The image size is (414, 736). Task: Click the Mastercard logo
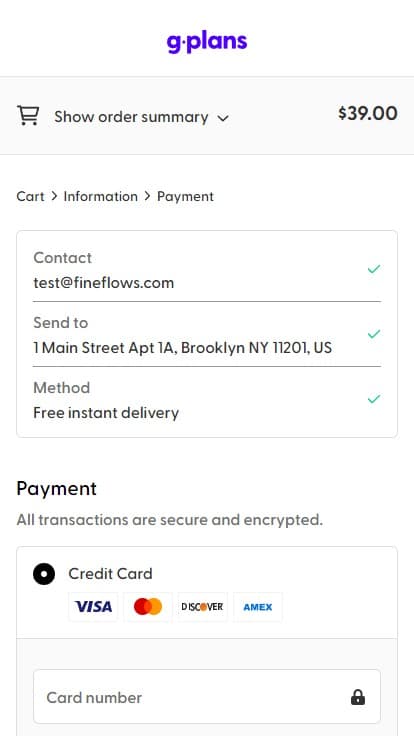tap(148, 607)
